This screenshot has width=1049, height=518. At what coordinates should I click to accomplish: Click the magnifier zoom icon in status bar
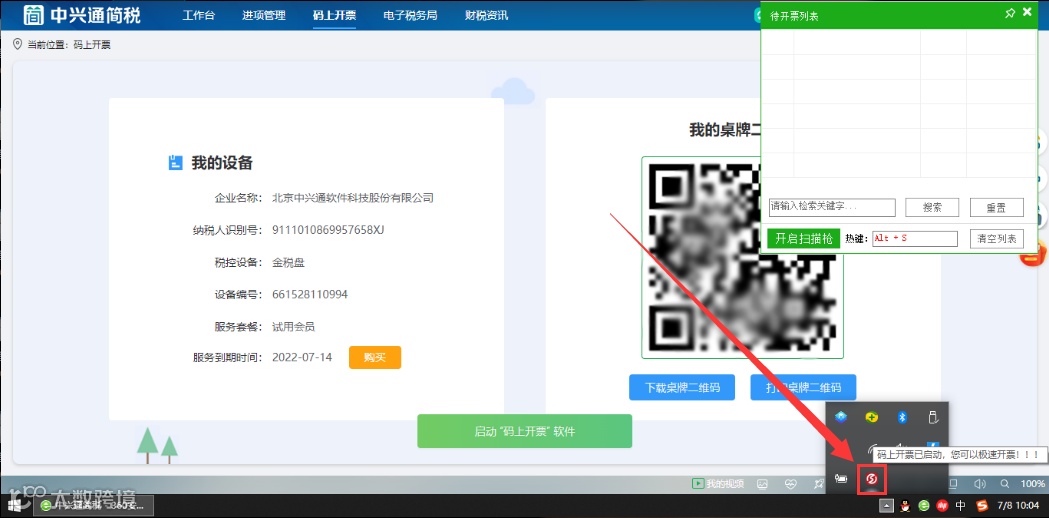[1004, 483]
